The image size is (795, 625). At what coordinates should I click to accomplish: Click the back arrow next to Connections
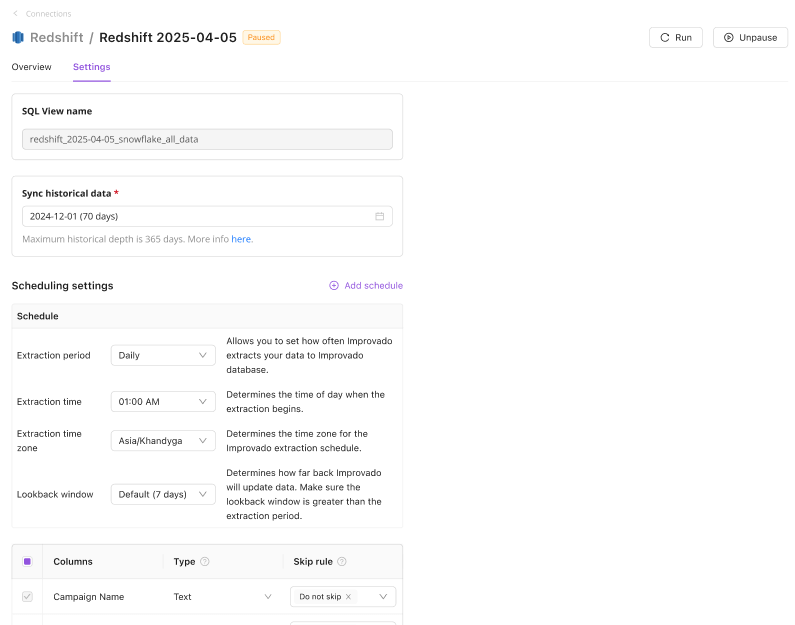[x=16, y=14]
